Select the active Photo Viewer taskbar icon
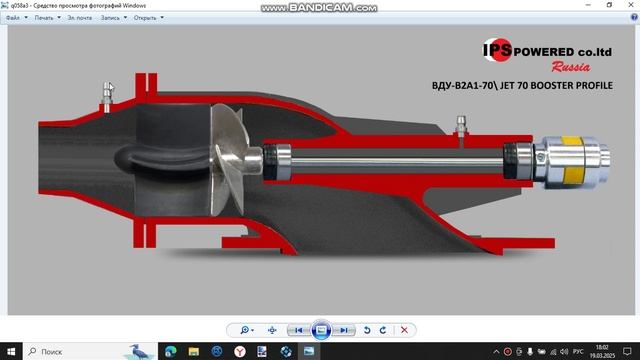Image resolution: width=640 pixels, height=360 pixels. (x=309, y=351)
